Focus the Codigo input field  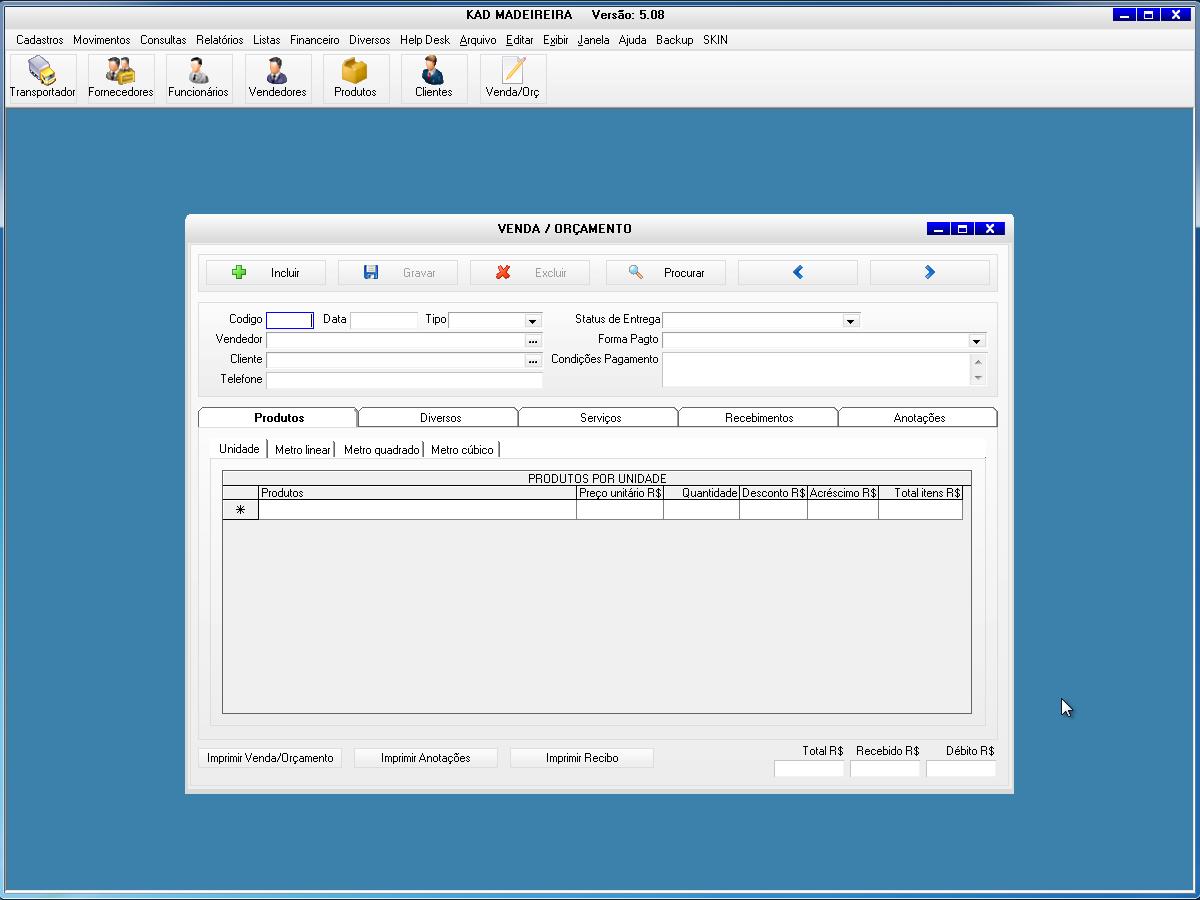pyautogui.click(x=290, y=320)
